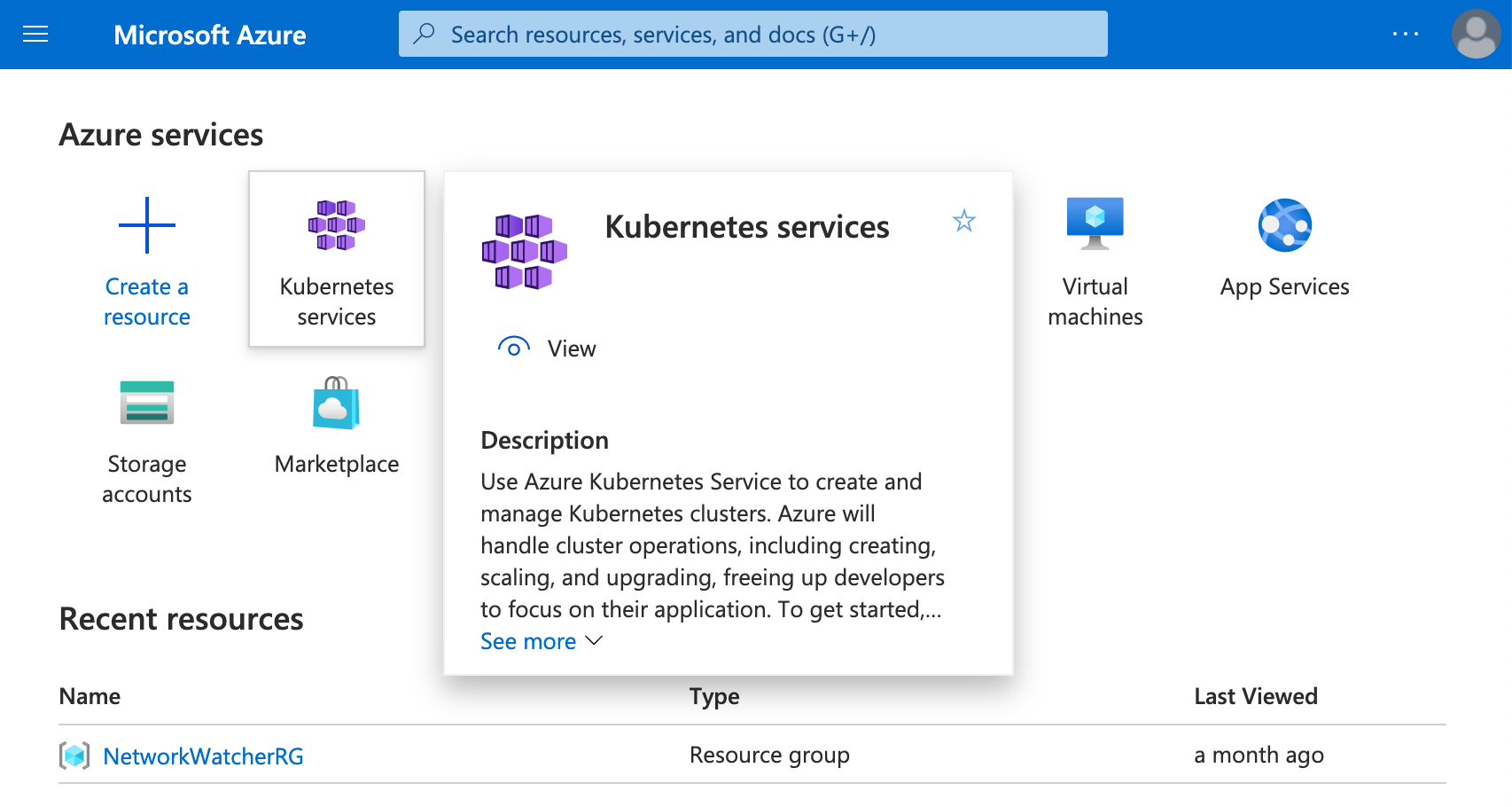Click the Recent resources heading
This screenshot has height=807, width=1512.
[181, 619]
